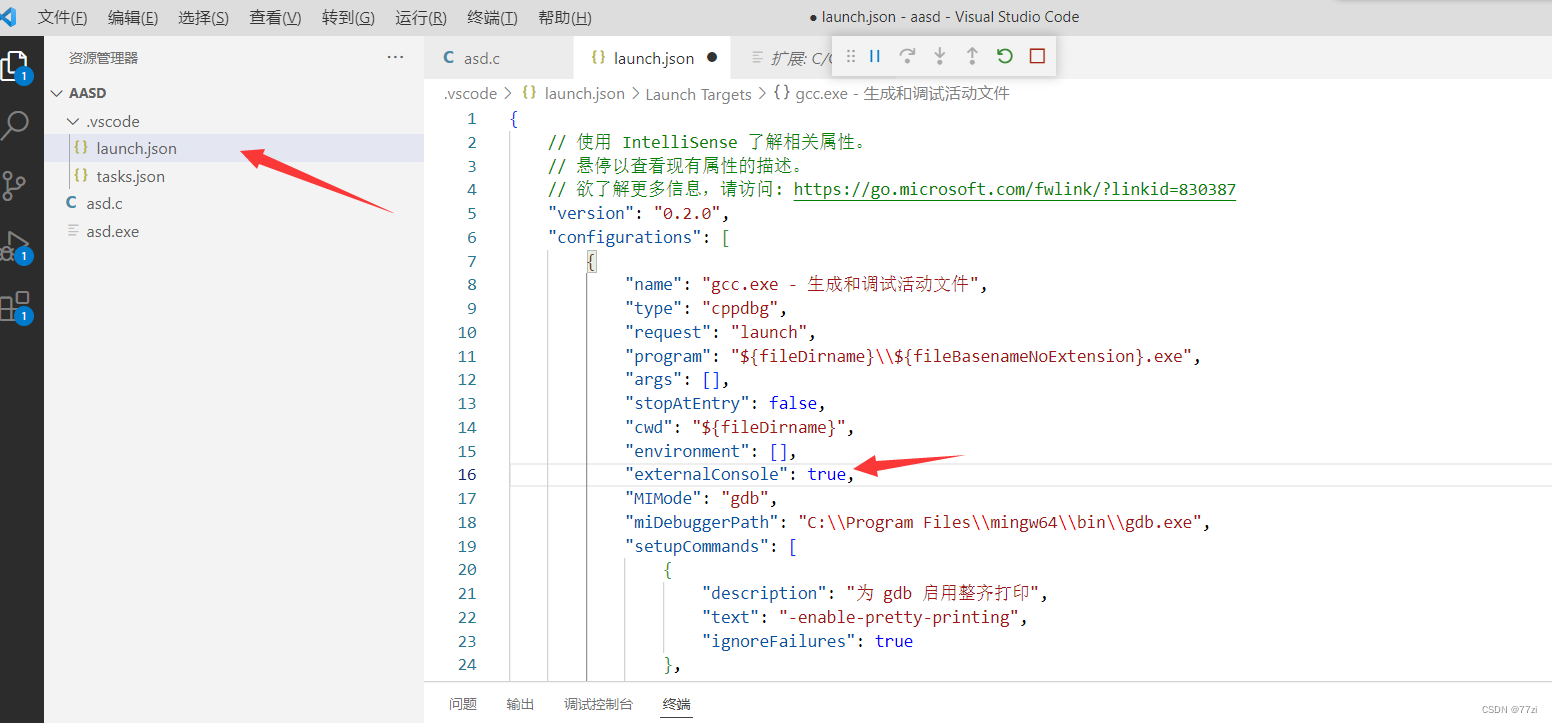1552x723 pixels.
Task: Click the .vscode breadcrumb segment
Action: (470, 93)
